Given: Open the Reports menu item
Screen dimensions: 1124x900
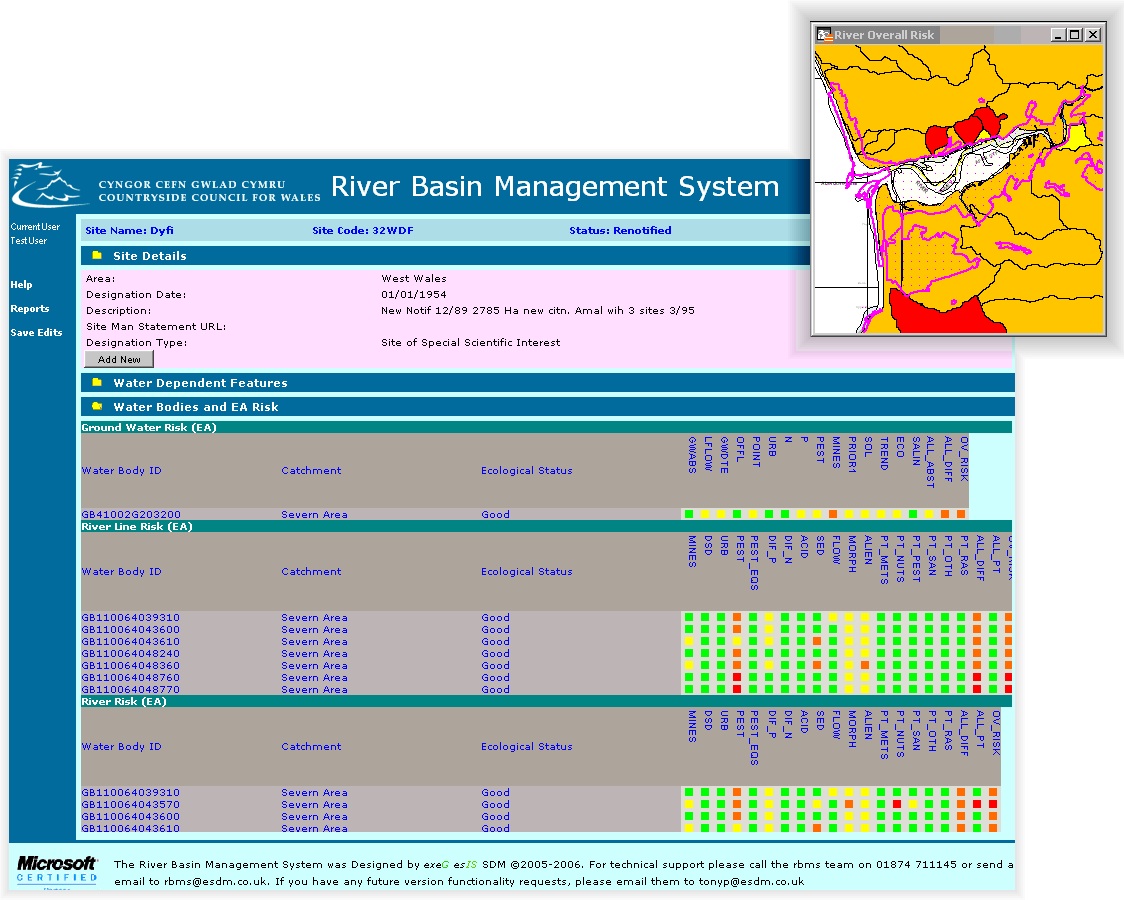Looking at the screenshot, I should coord(29,308).
